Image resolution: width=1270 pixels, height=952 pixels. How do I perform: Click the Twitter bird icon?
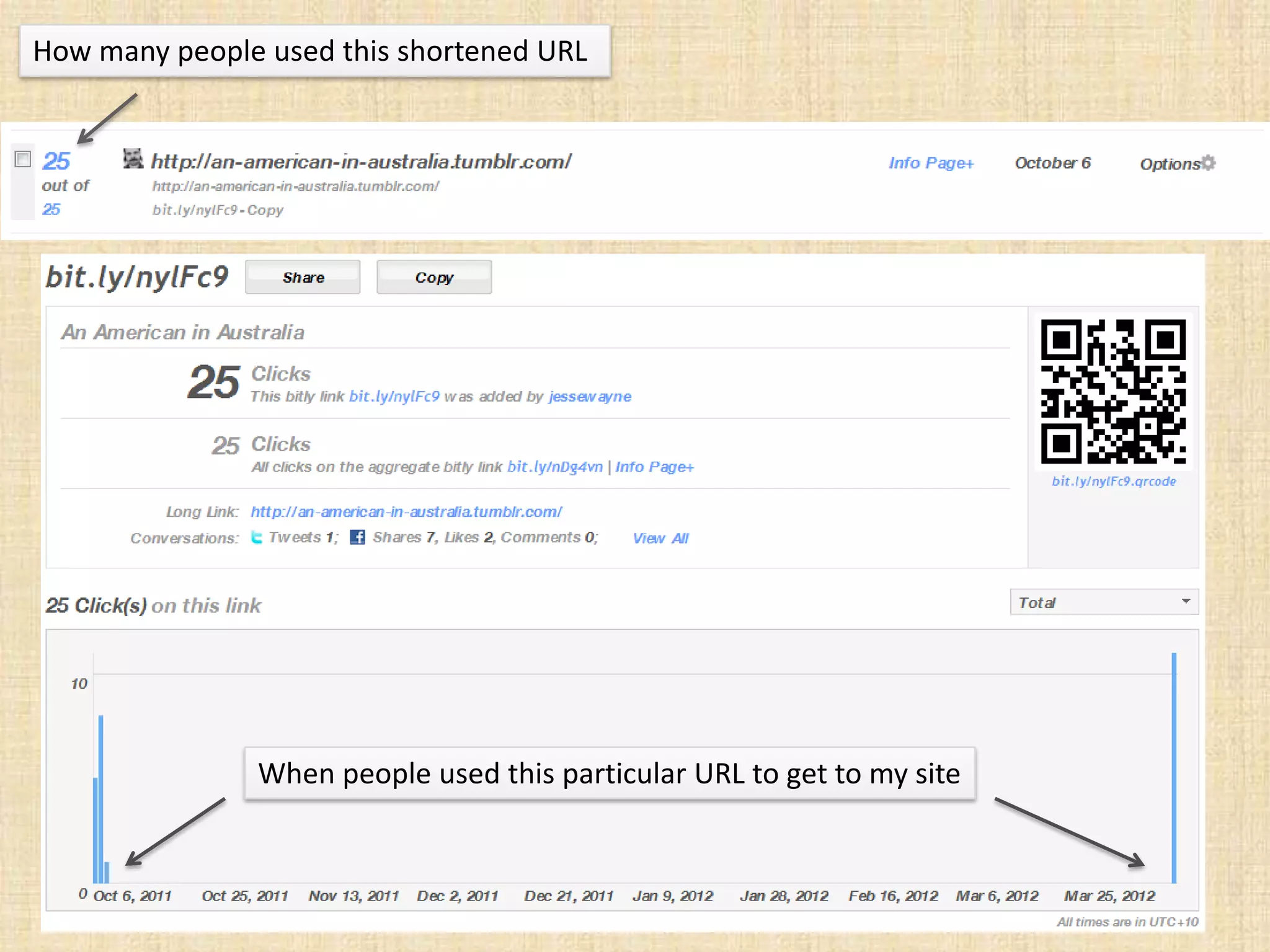click(257, 537)
